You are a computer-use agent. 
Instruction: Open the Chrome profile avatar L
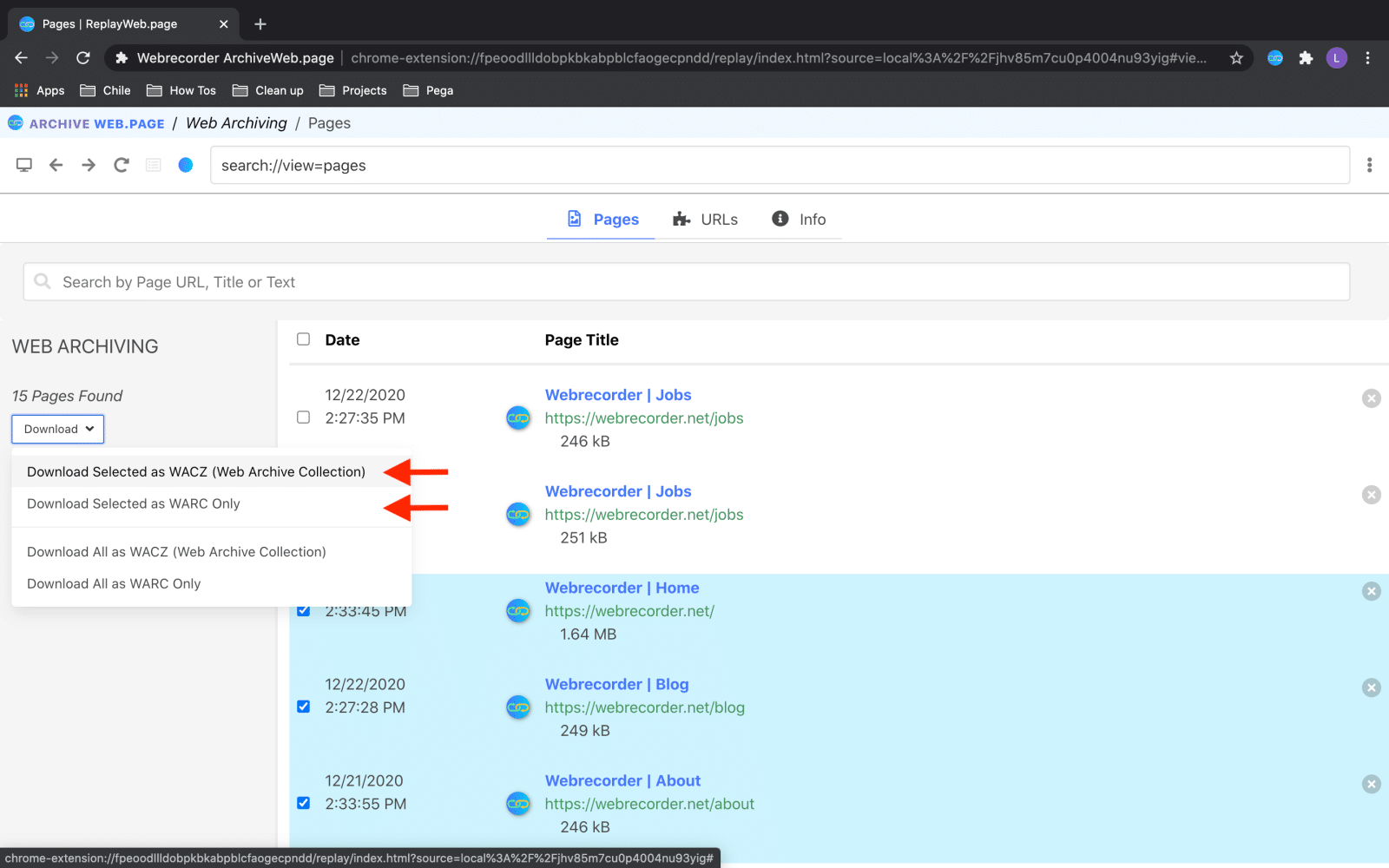point(1336,58)
